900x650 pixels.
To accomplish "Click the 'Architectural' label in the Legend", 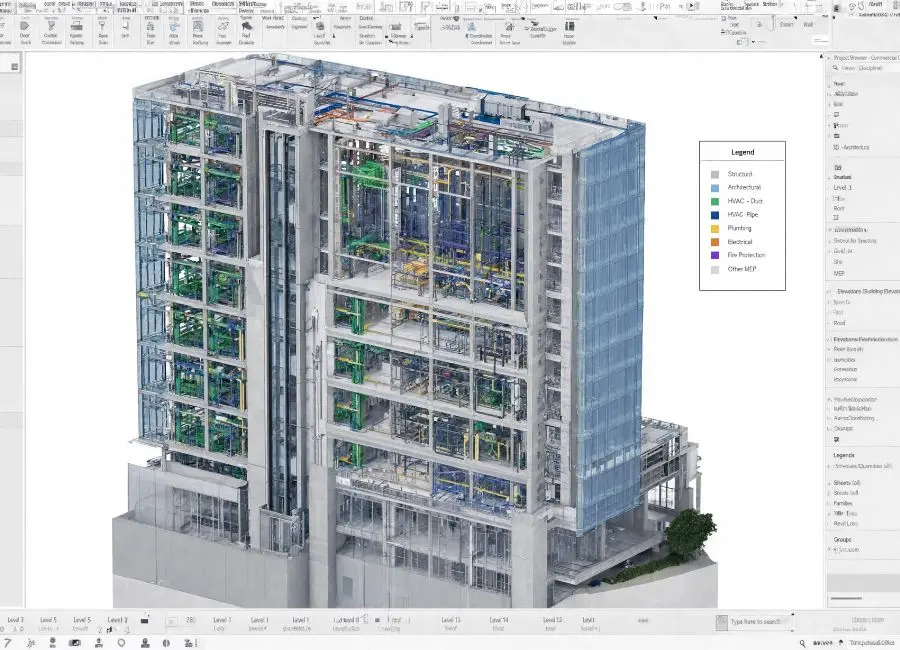I will coord(744,187).
